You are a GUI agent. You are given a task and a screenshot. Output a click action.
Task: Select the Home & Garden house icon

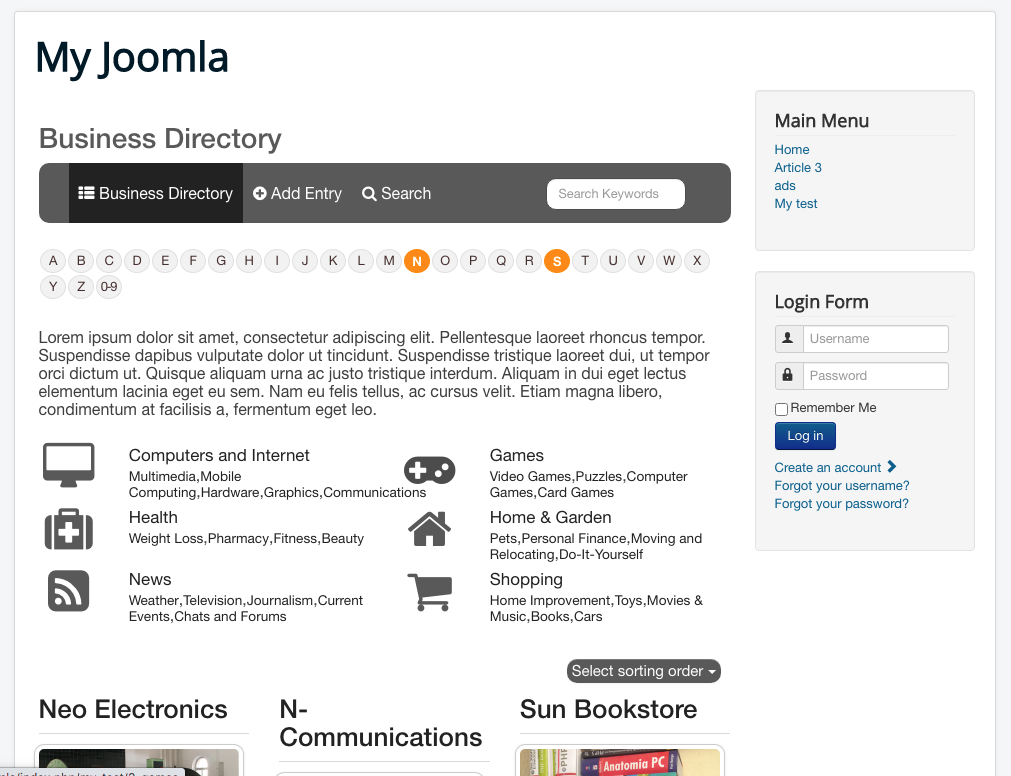click(x=429, y=529)
